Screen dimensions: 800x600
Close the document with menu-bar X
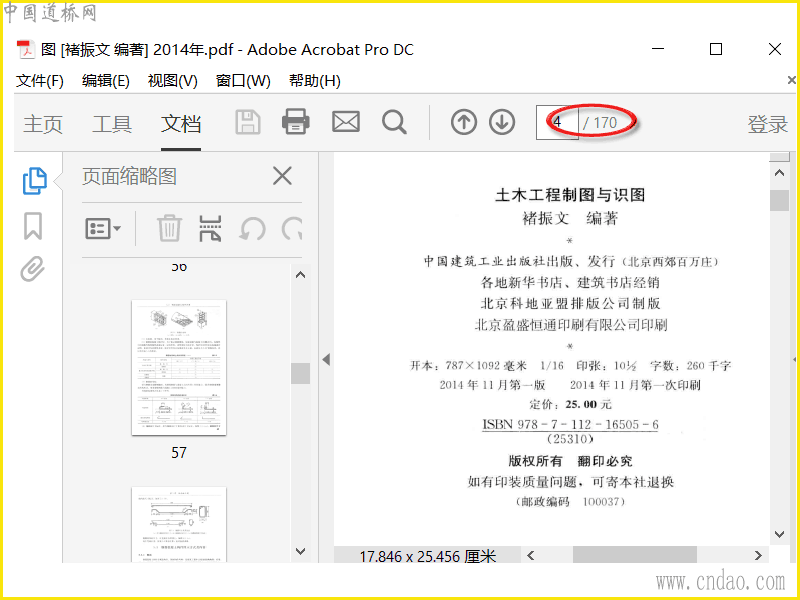(792, 80)
